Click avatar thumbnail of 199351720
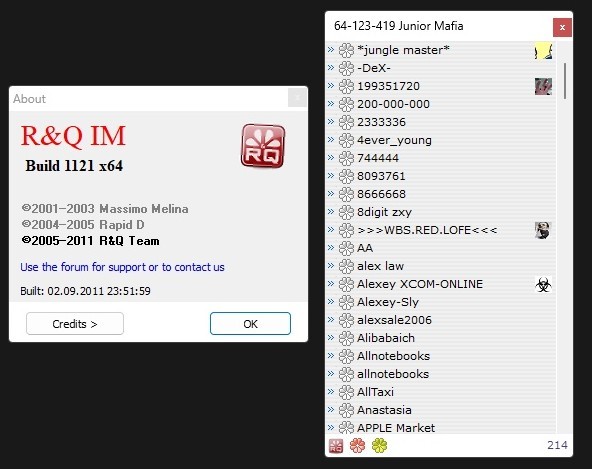Viewport: 592px width, 469px height. 543,86
